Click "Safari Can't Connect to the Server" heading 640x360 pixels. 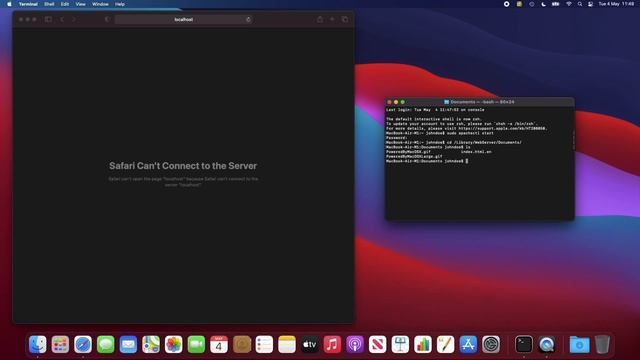point(183,166)
